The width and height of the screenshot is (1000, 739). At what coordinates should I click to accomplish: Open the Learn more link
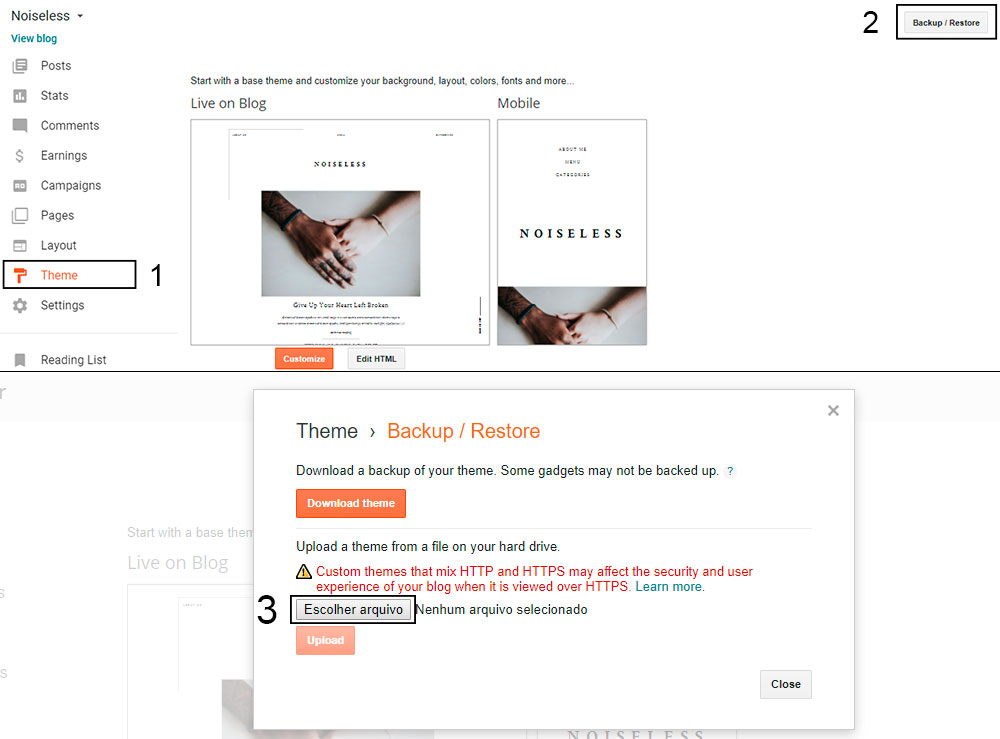coord(669,587)
